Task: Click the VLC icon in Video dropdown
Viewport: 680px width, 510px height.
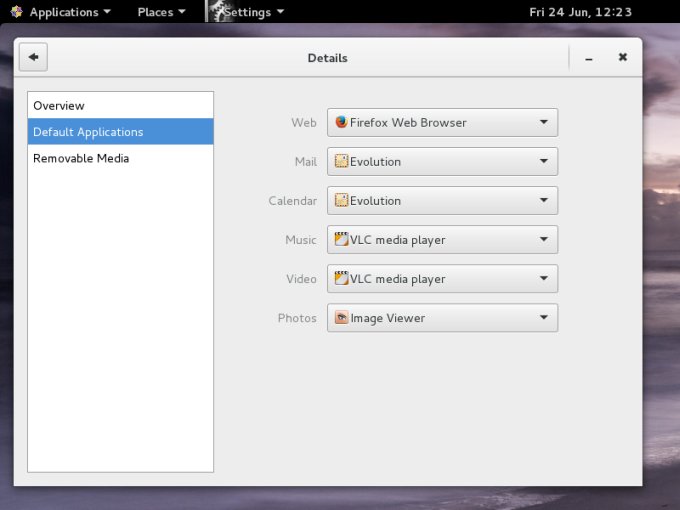Action: click(x=341, y=278)
